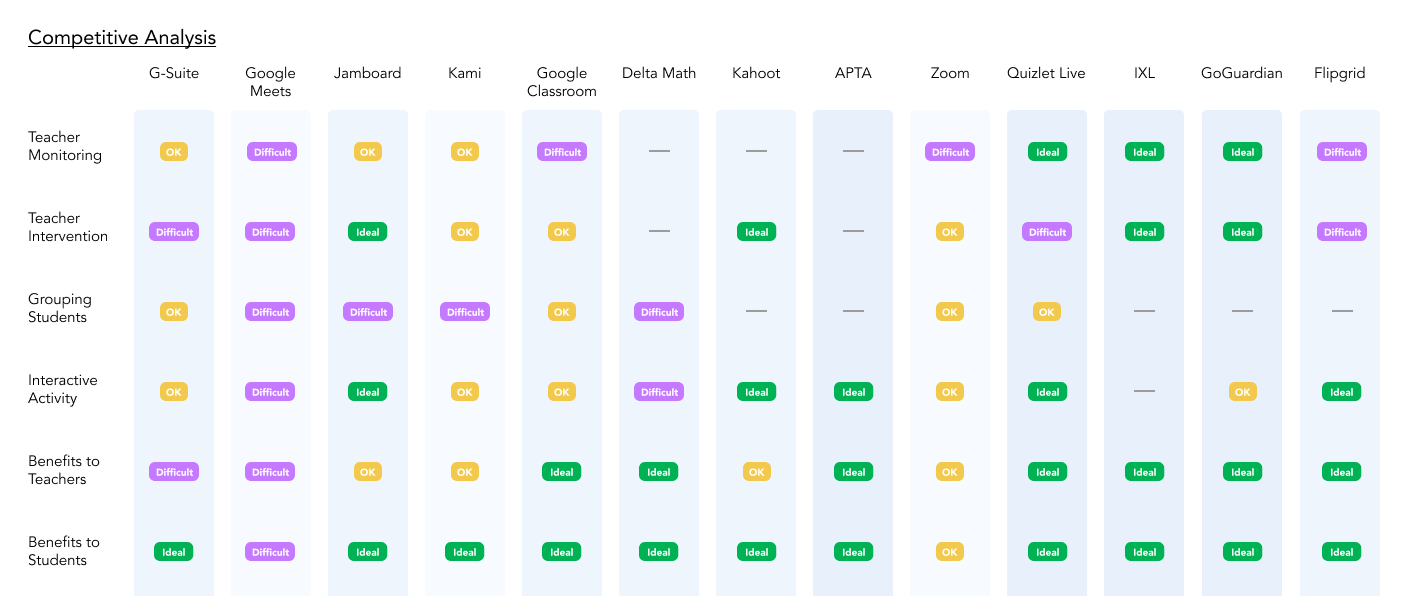The image size is (1404, 596).
Task: Click Google Meets' Benefits to Students Difficult badge
Action: 271,552
